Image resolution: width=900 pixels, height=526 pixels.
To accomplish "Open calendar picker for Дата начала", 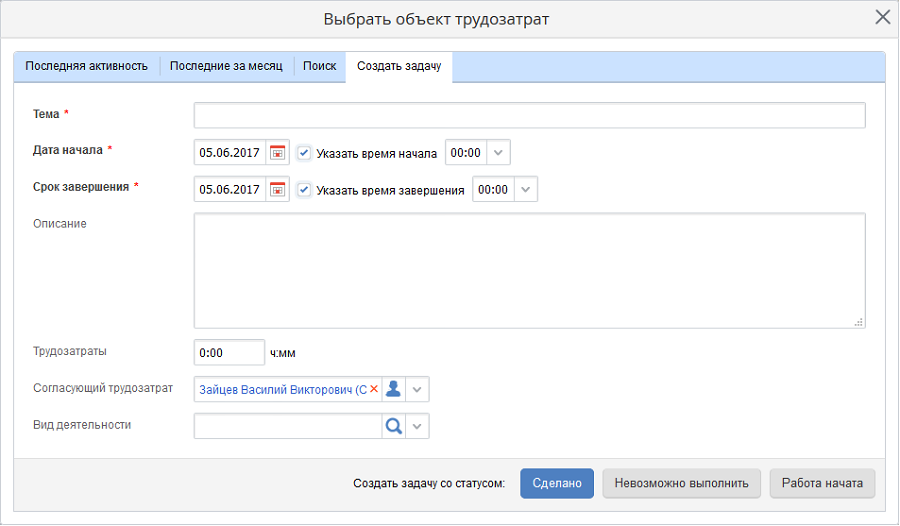I will point(278,153).
